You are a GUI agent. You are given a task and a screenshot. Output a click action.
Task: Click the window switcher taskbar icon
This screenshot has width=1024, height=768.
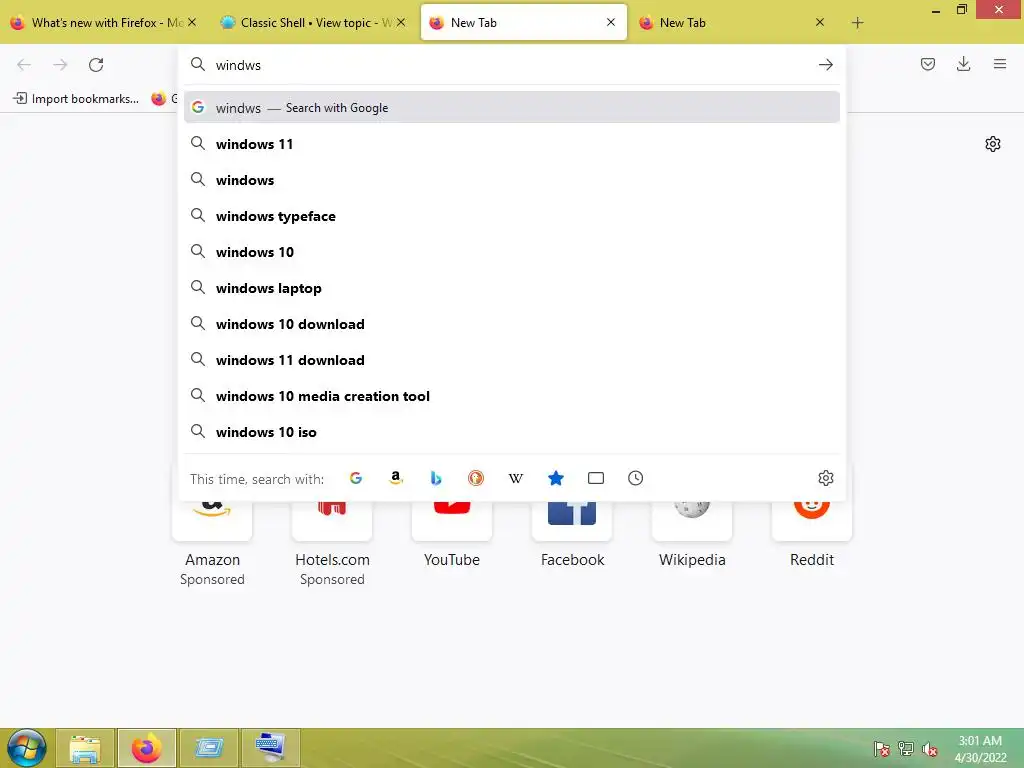208,748
